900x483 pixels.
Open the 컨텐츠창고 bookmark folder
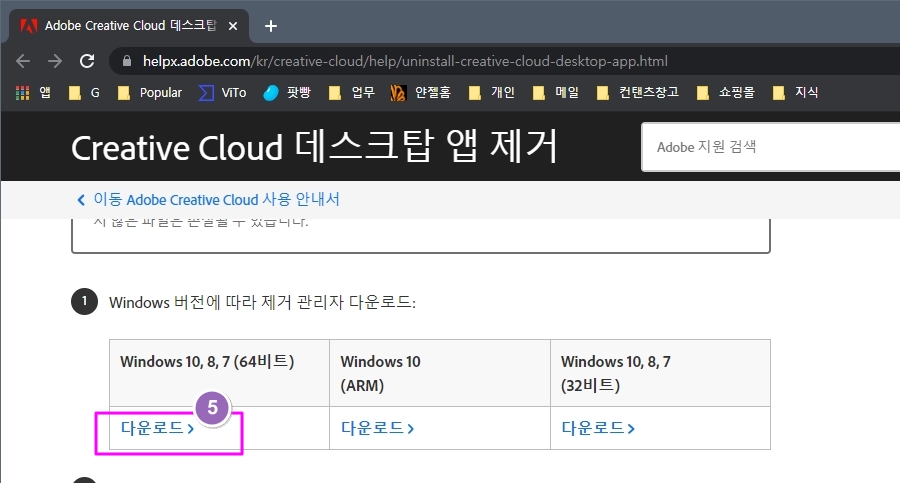(638, 92)
